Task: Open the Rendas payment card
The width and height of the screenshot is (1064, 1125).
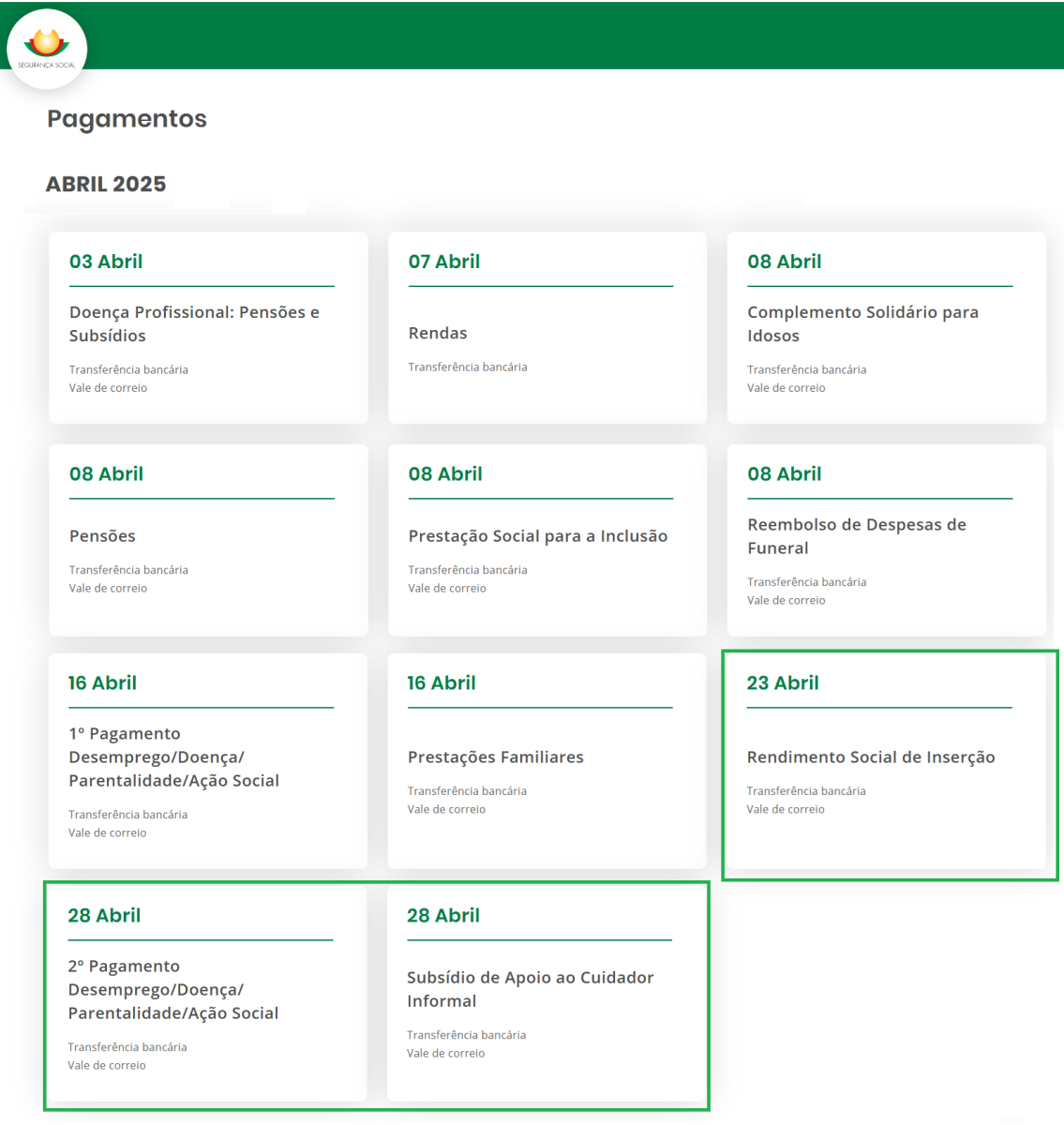Action: 547,327
